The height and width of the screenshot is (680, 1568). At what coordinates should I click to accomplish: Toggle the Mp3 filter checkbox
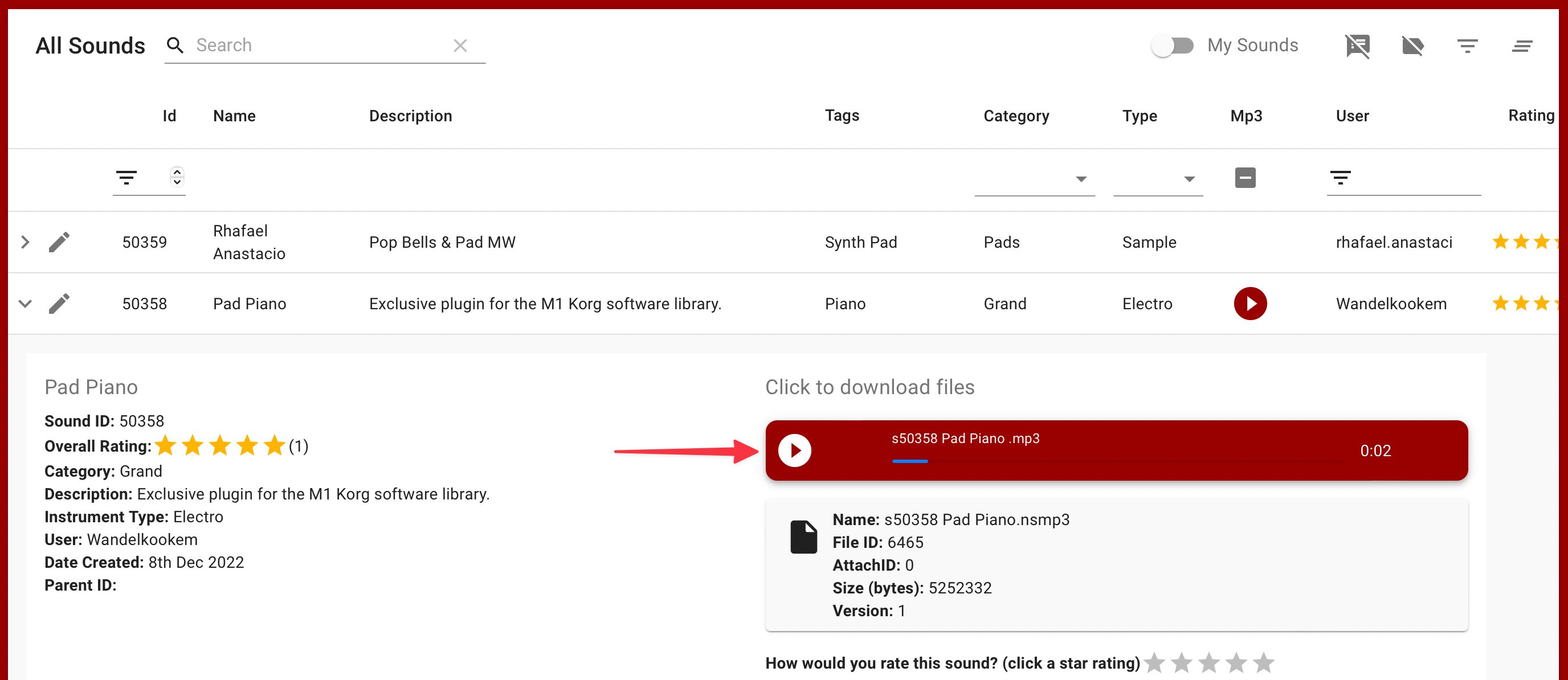(x=1245, y=178)
